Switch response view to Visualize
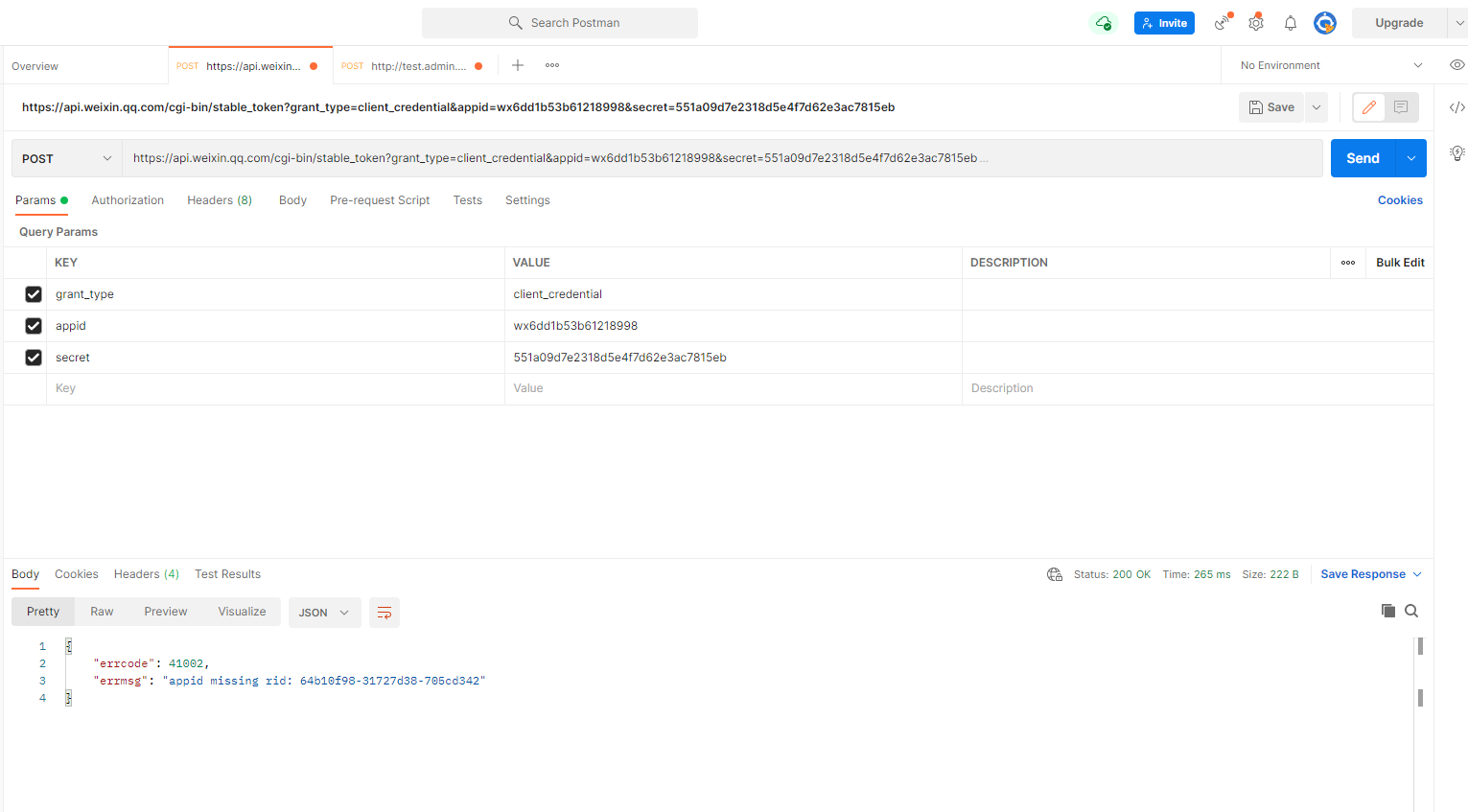The width and height of the screenshot is (1468, 812). click(x=242, y=612)
